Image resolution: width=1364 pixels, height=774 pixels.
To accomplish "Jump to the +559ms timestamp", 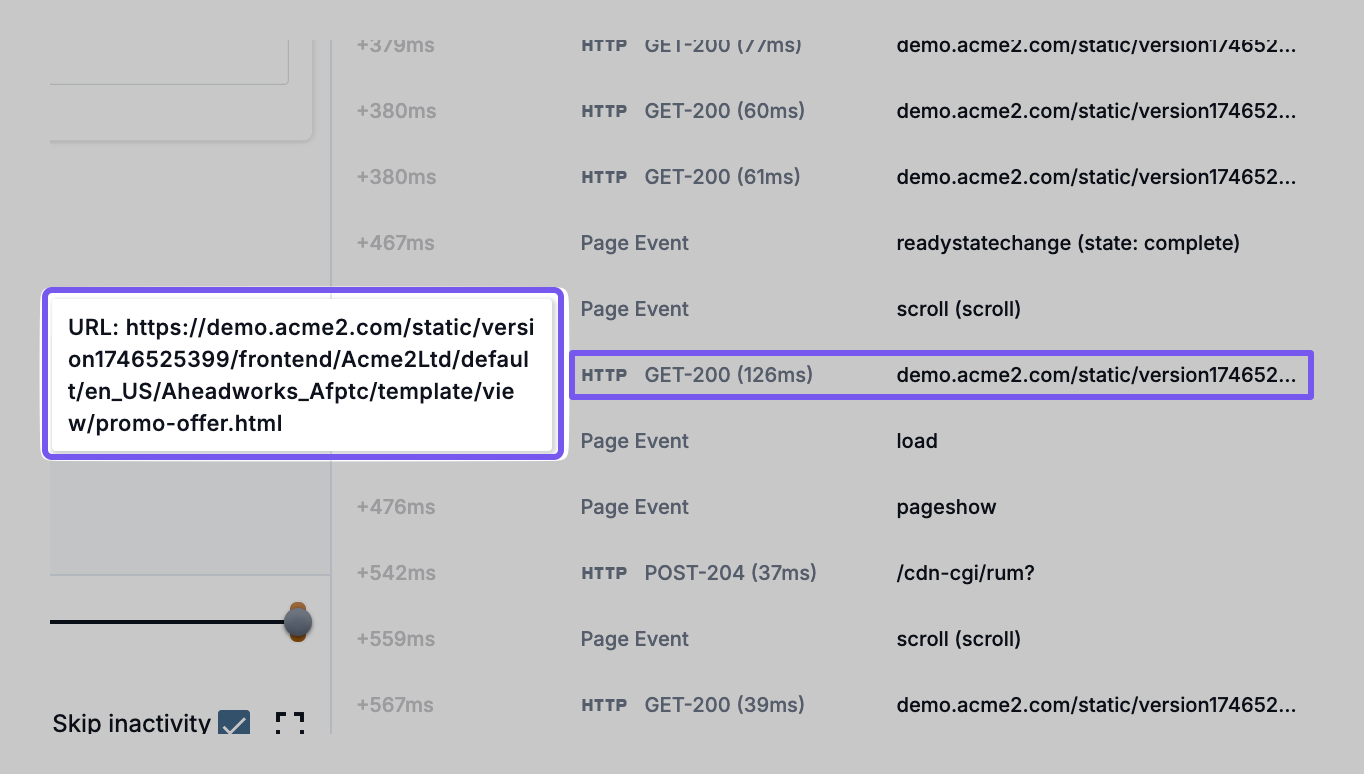I will pyautogui.click(x=395, y=639).
